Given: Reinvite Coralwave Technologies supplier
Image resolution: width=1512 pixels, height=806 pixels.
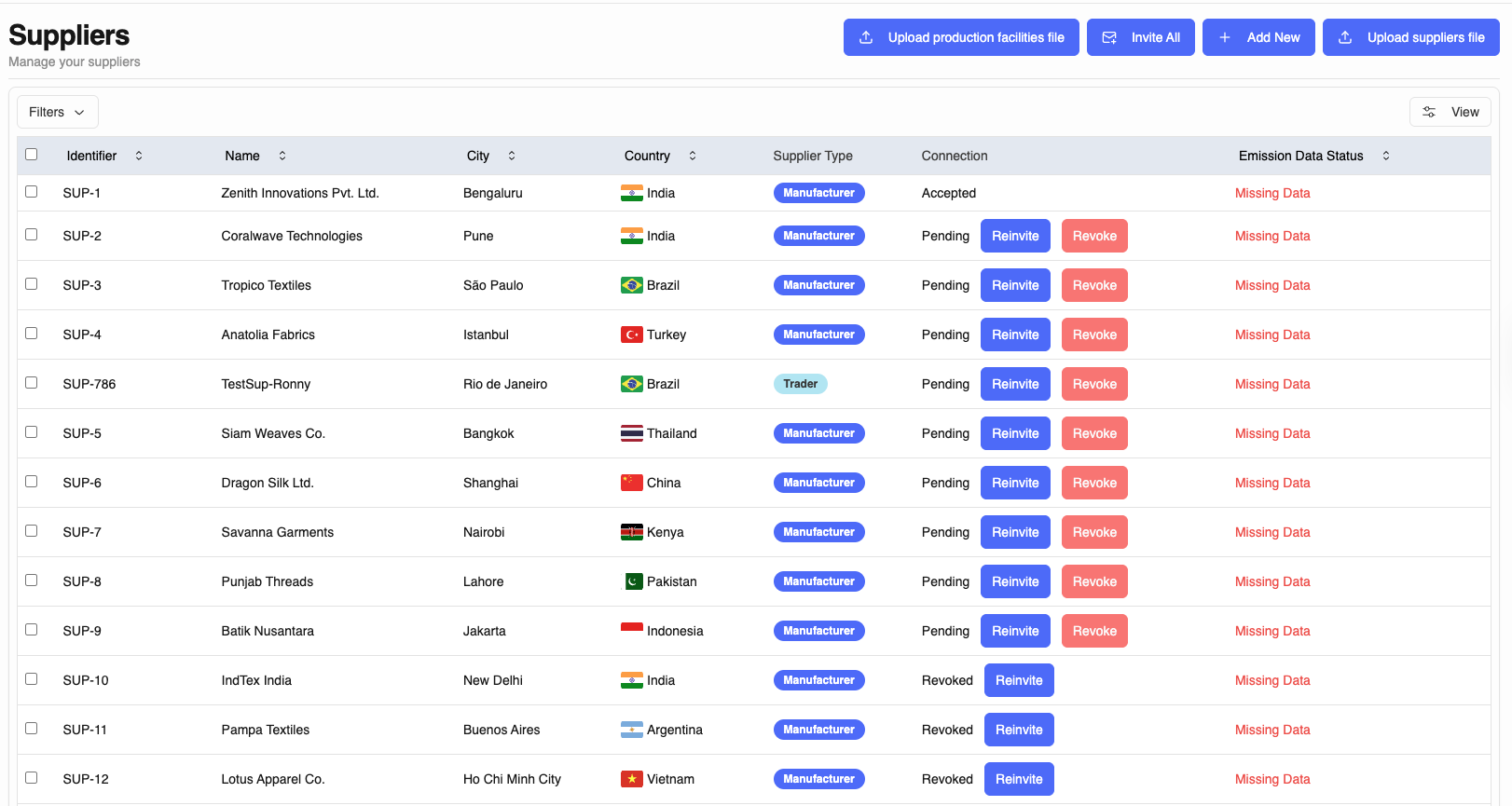Looking at the screenshot, I should 1014,236.
